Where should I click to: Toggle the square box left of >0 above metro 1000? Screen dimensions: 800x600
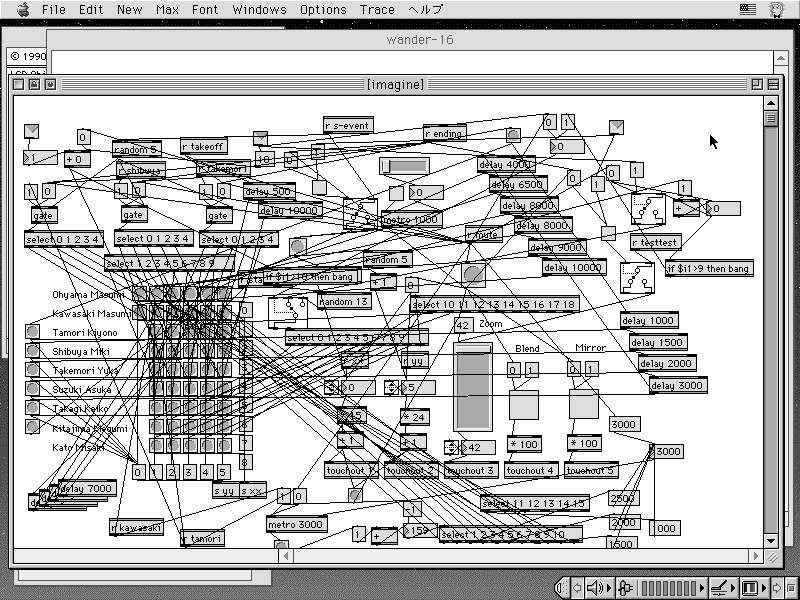pos(396,193)
